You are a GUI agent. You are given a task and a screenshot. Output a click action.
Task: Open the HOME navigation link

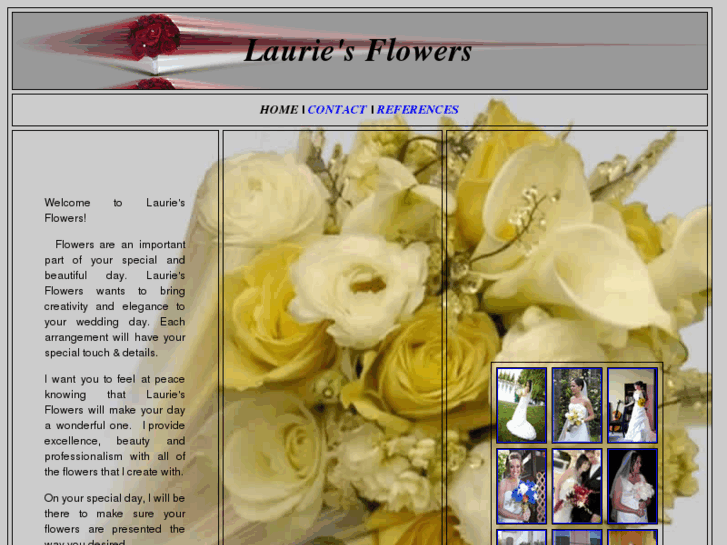(279, 109)
